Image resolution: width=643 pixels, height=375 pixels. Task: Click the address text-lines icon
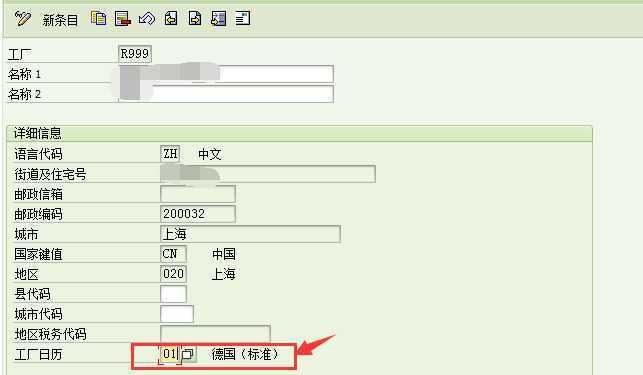pos(242,19)
